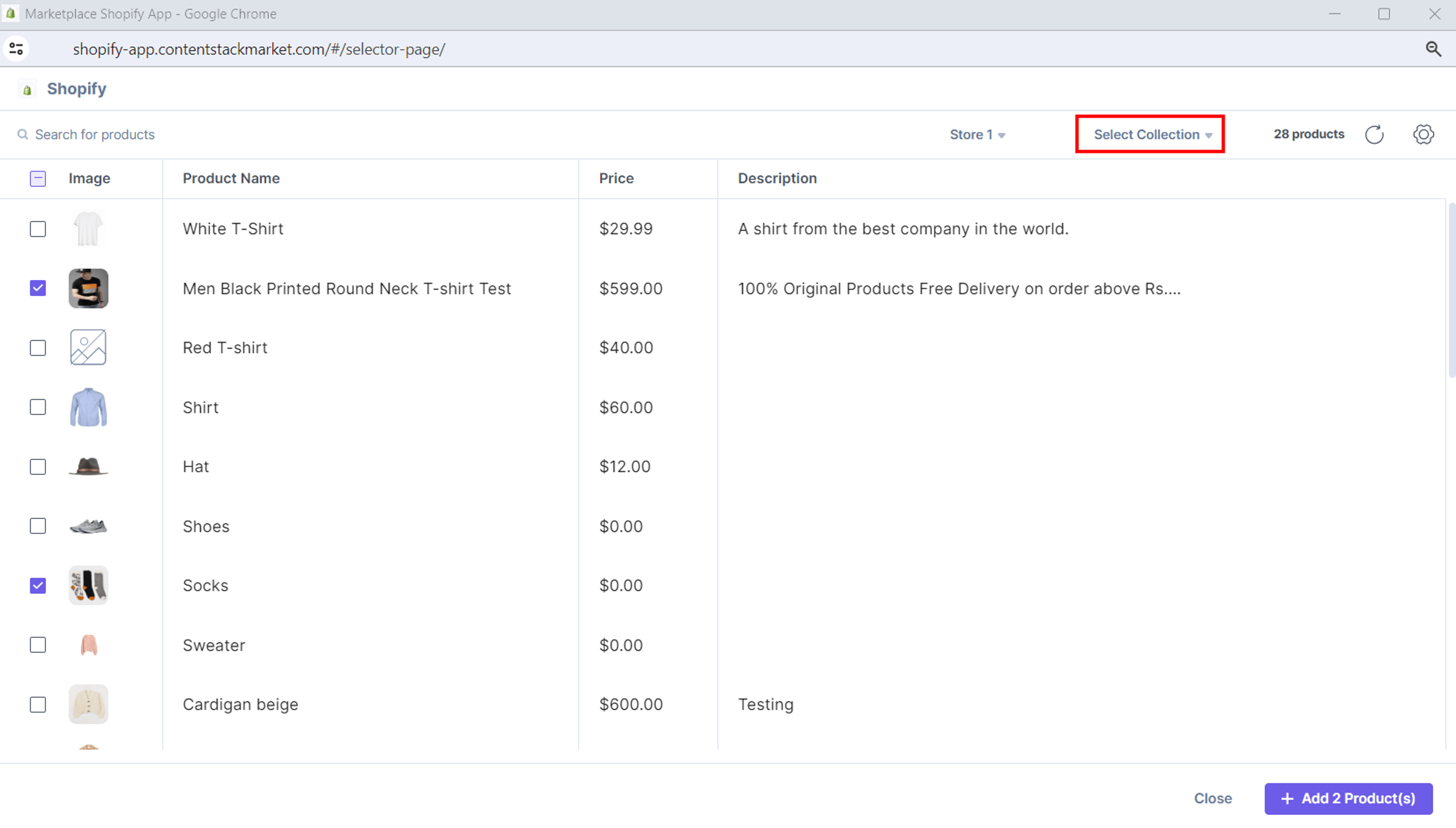This screenshot has height=828, width=1456.
Task: Click the Shoes product name
Action: (206, 526)
